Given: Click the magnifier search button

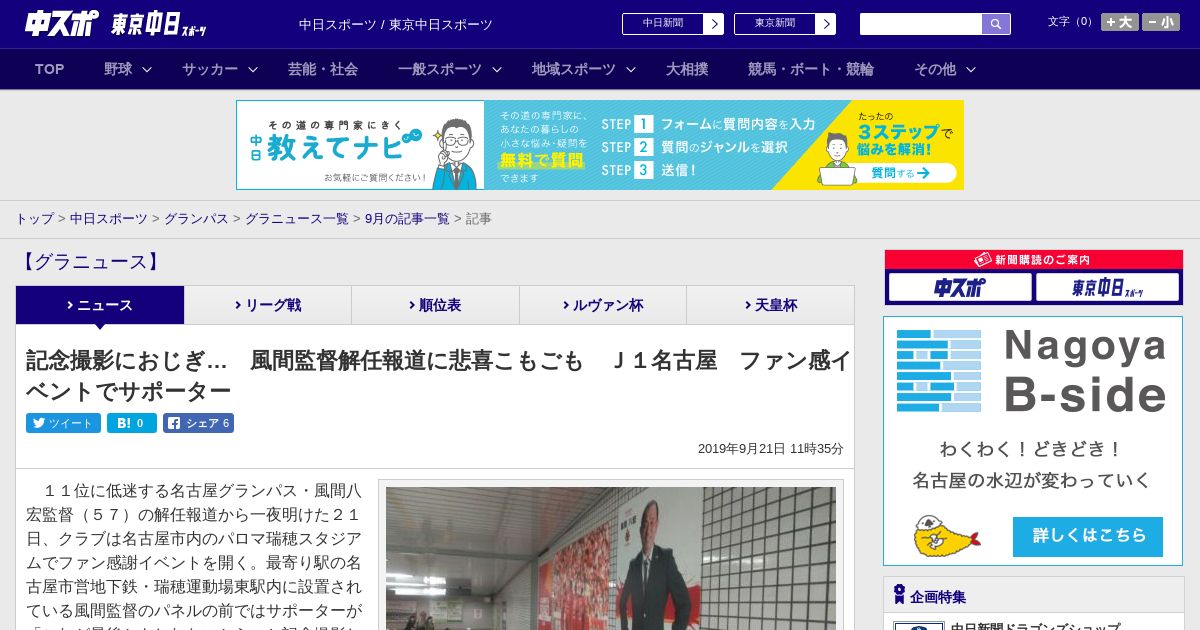Looking at the screenshot, I should [996, 24].
